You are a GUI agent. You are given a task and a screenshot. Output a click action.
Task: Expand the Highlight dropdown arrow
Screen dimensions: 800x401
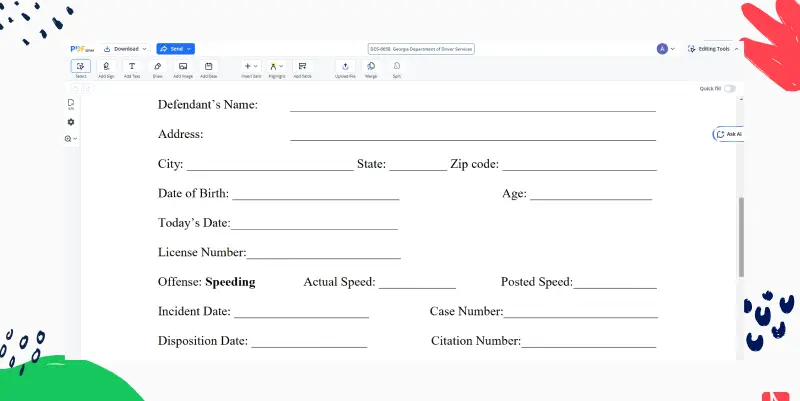[281, 66]
